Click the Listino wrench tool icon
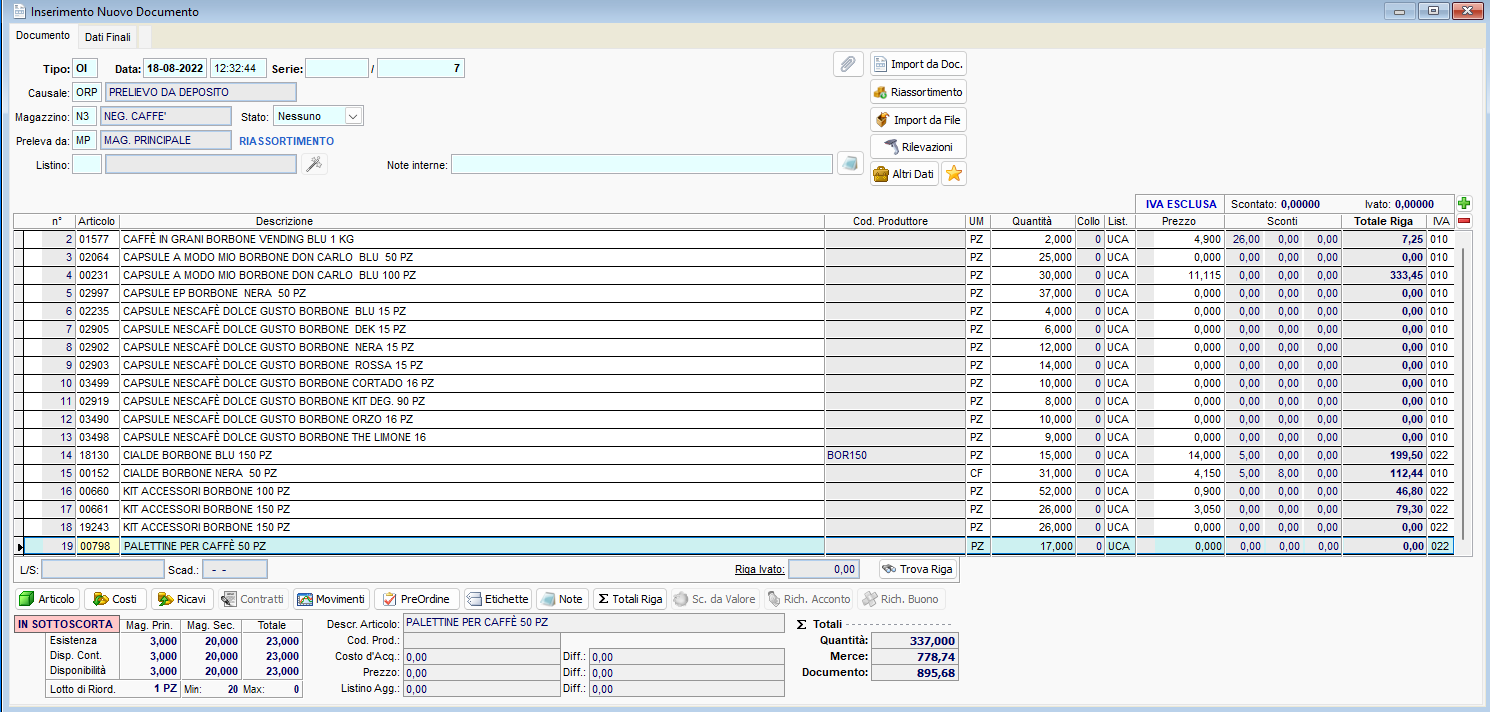This screenshot has width=1490, height=712. point(314,164)
